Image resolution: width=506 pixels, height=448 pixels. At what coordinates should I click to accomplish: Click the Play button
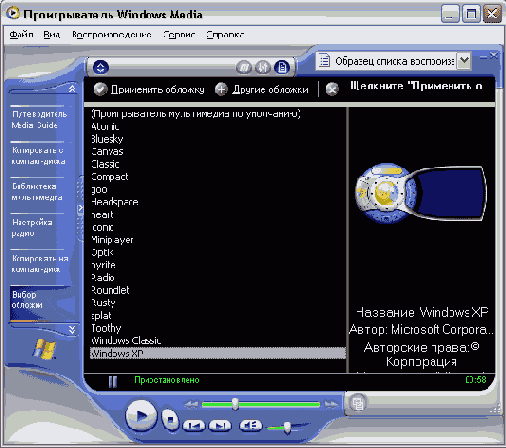click(141, 416)
